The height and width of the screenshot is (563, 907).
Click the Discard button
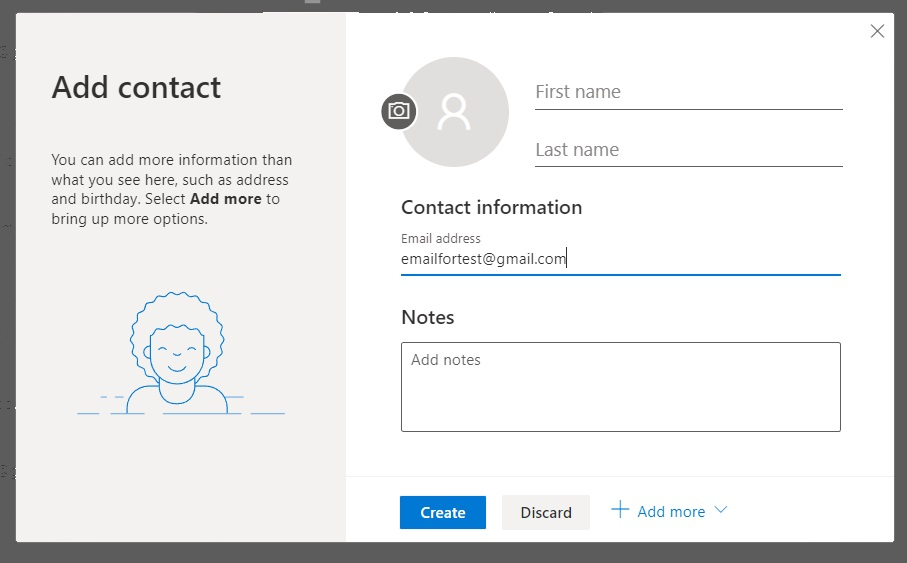(545, 512)
